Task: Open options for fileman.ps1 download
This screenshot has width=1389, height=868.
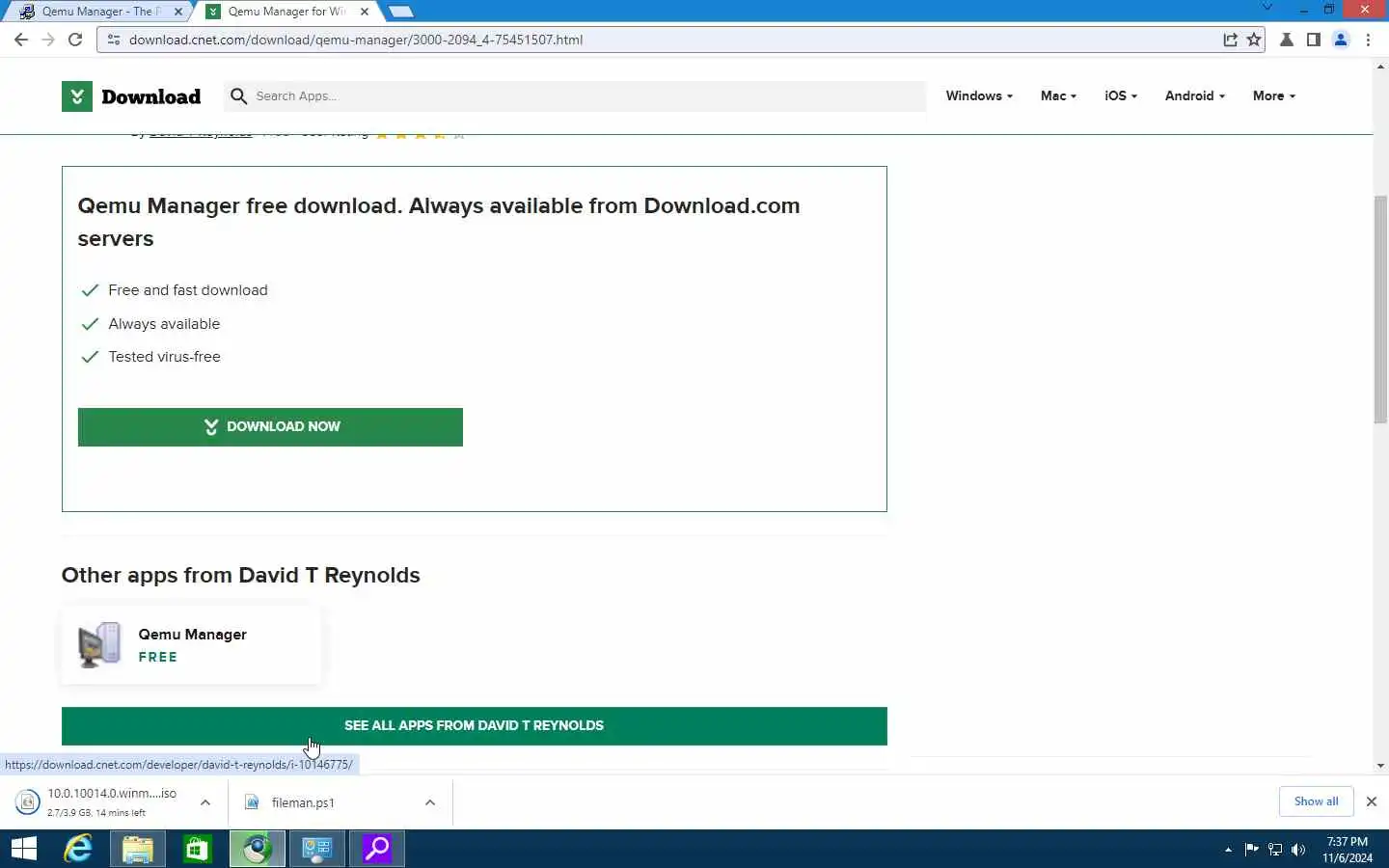Action: click(x=430, y=802)
